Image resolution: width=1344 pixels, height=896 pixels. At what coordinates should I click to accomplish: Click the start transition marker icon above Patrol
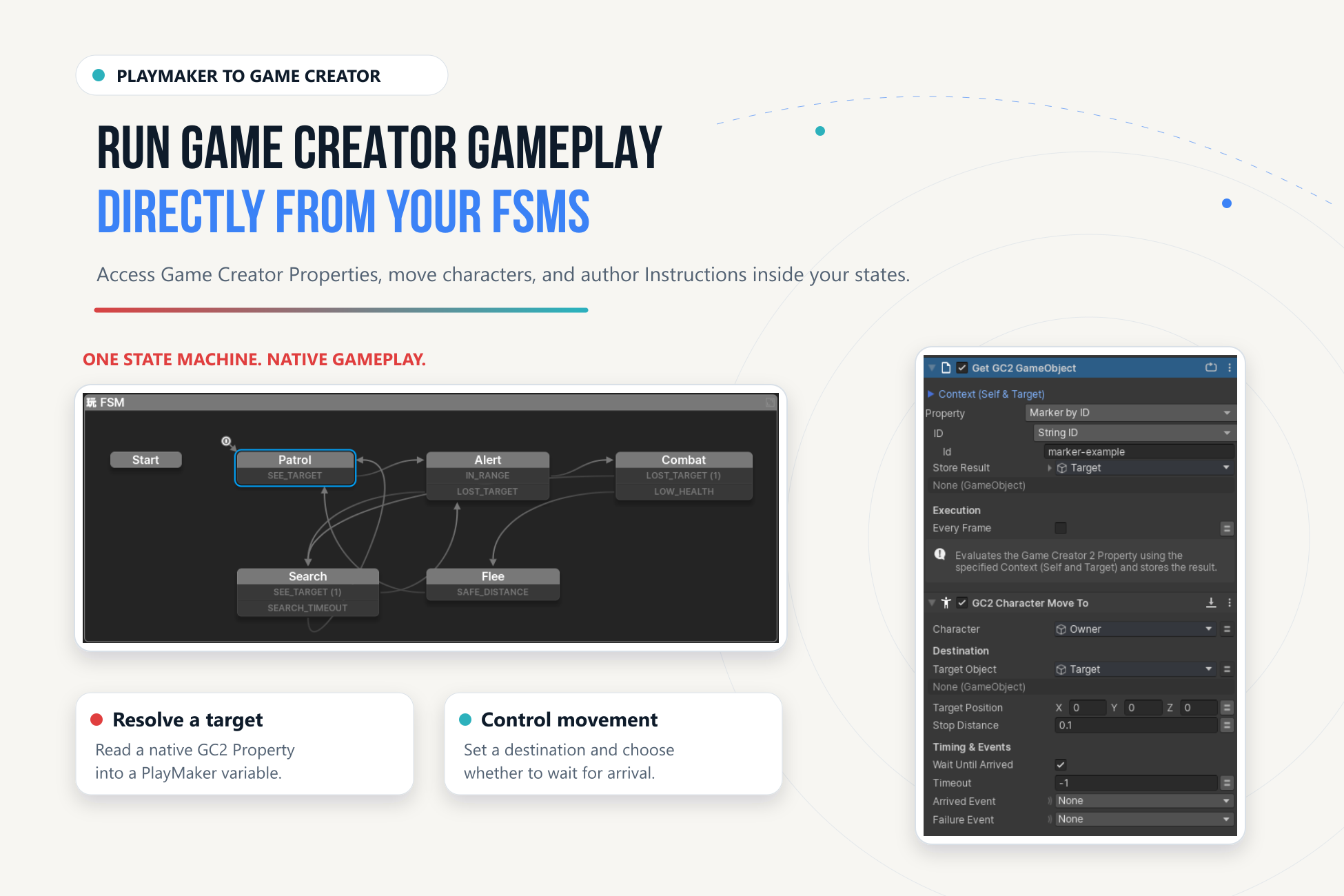click(x=226, y=442)
